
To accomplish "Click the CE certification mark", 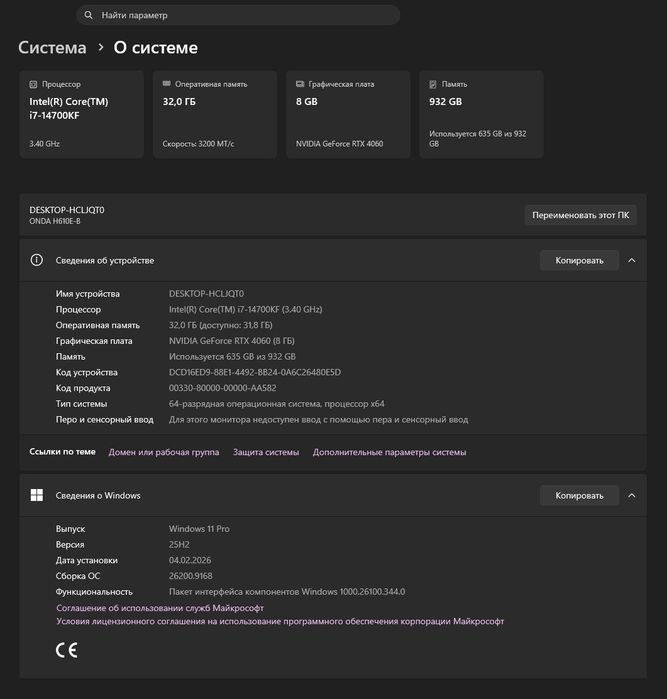I will pos(67,650).
